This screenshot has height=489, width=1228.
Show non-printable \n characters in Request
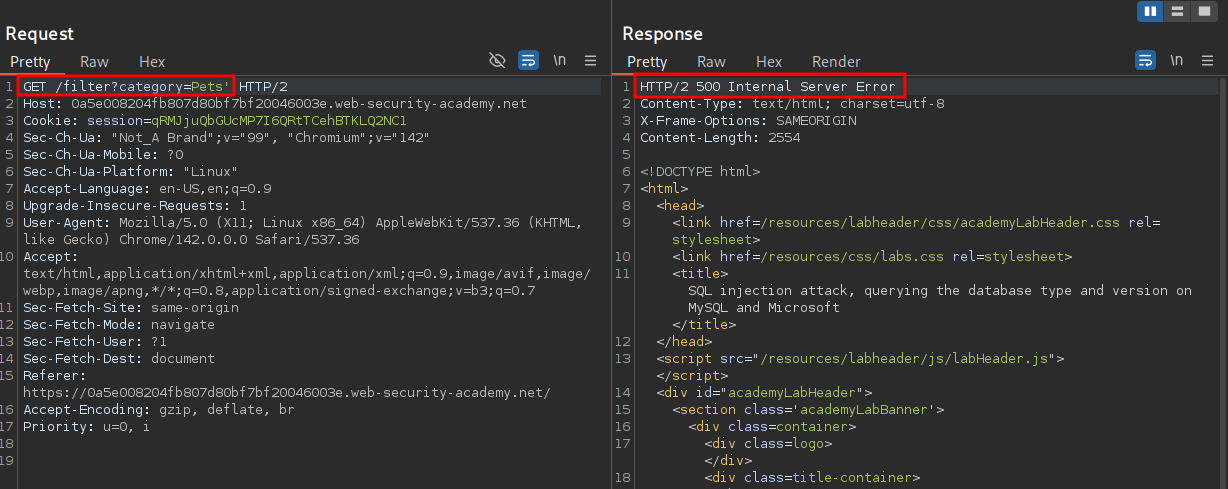560,61
